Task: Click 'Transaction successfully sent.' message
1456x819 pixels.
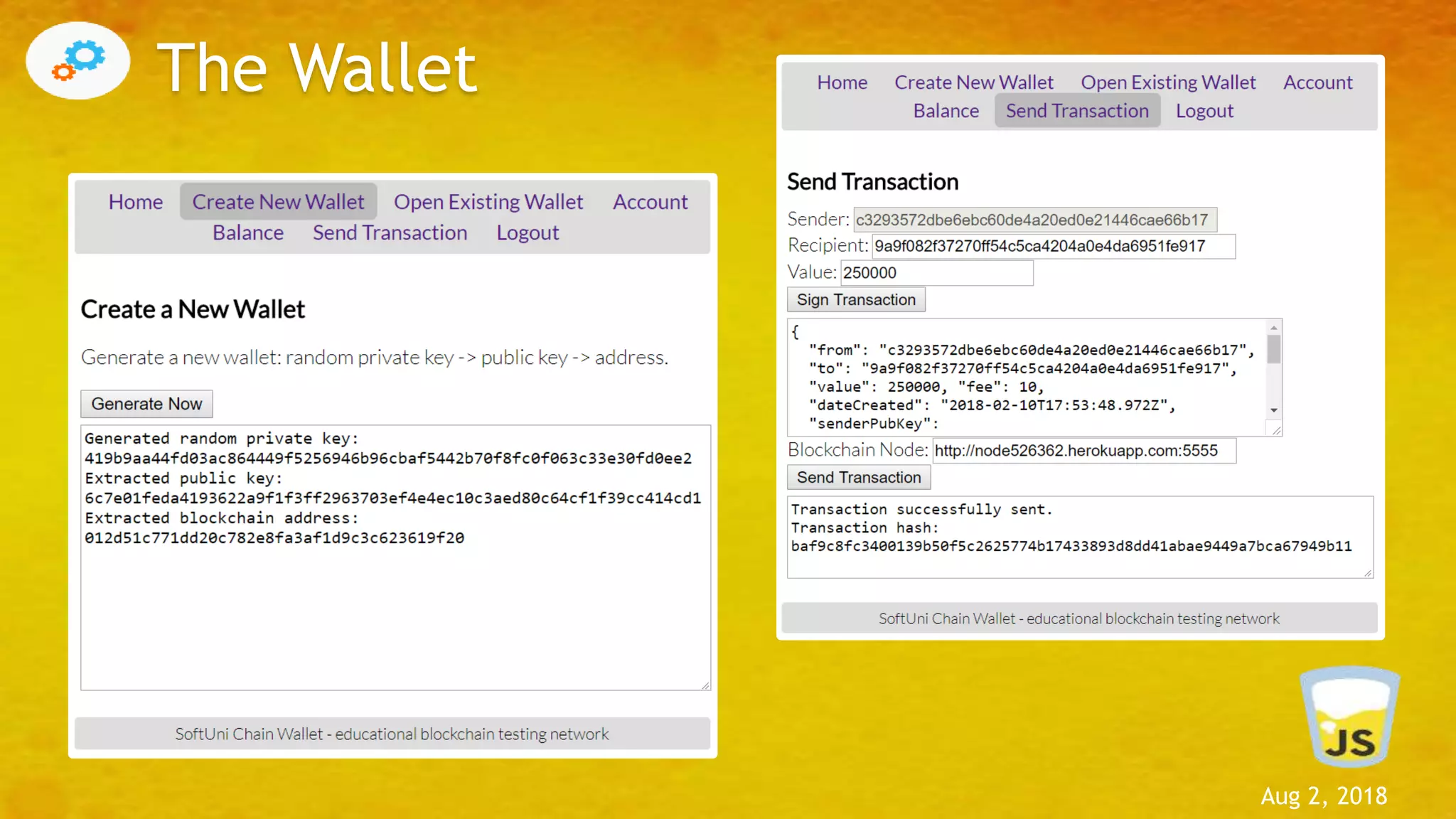Action: click(x=921, y=509)
